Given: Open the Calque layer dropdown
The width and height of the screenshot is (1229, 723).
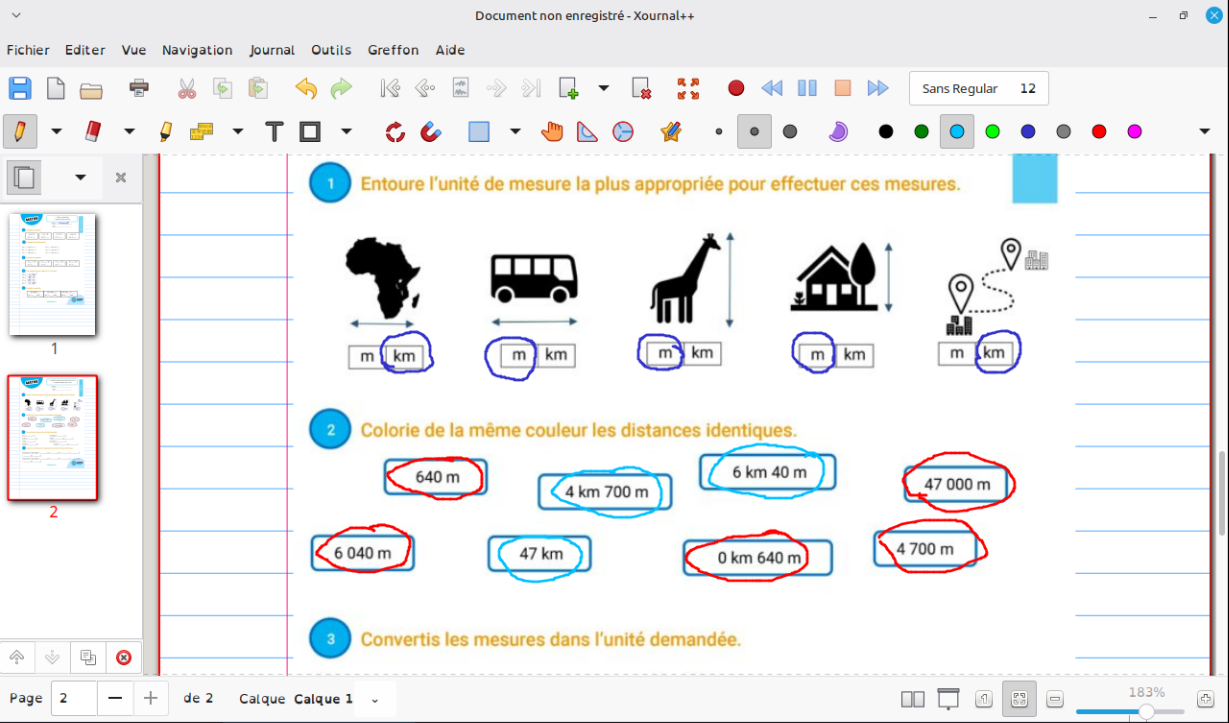Looking at the screenshot, I should [x=375, y=699].
